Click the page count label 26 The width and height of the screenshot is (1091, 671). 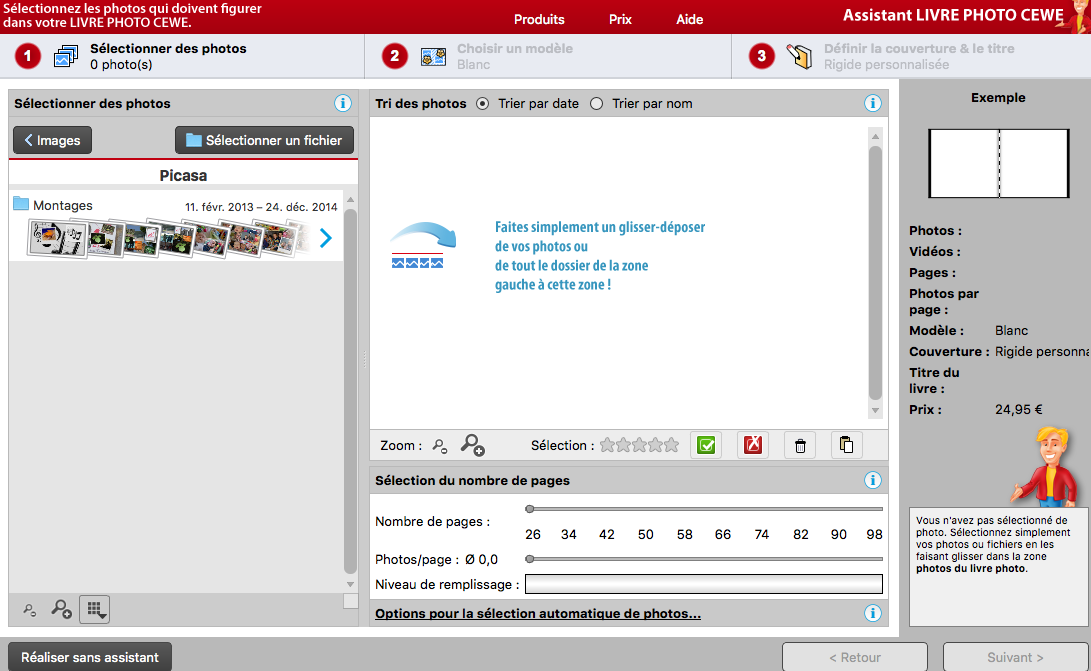click(x=533, y=535)
